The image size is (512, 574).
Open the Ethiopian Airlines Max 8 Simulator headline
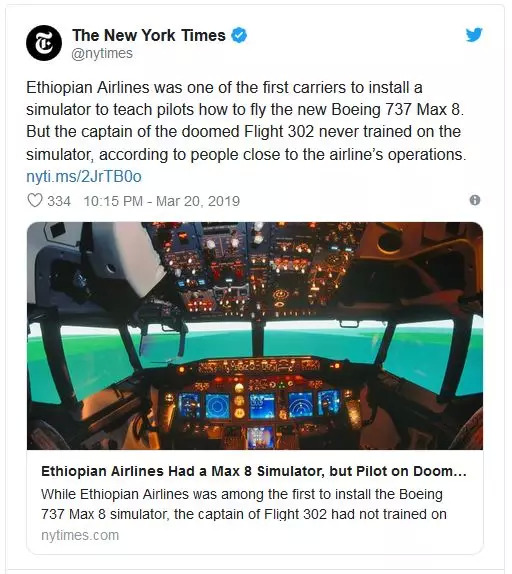(254, 471)
